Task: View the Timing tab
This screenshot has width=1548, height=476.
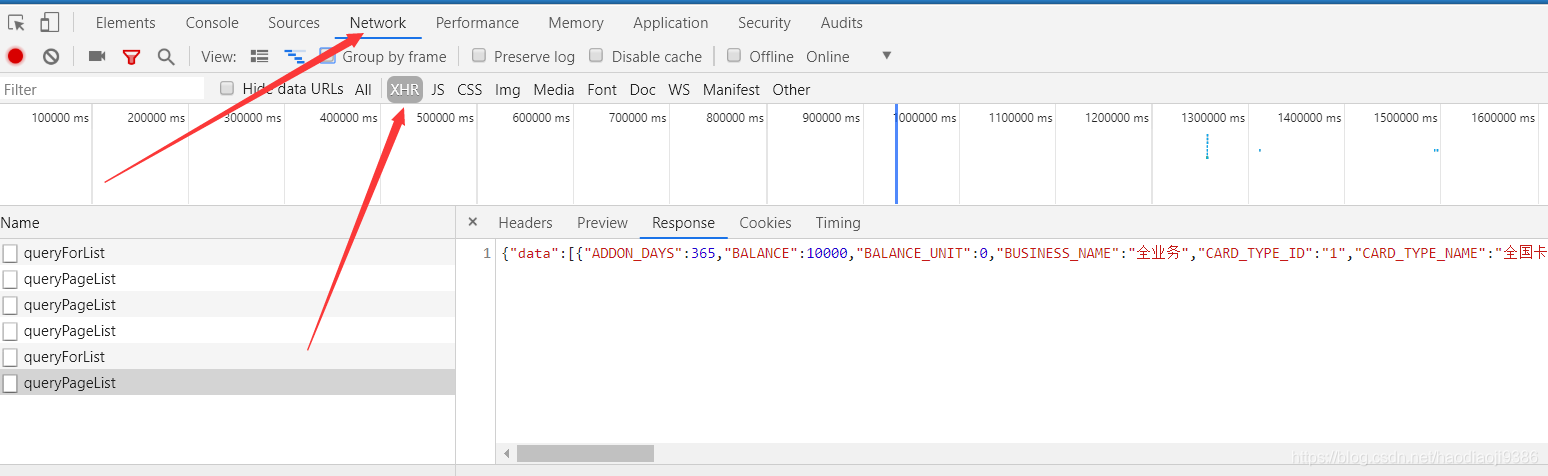Action: 838,223
